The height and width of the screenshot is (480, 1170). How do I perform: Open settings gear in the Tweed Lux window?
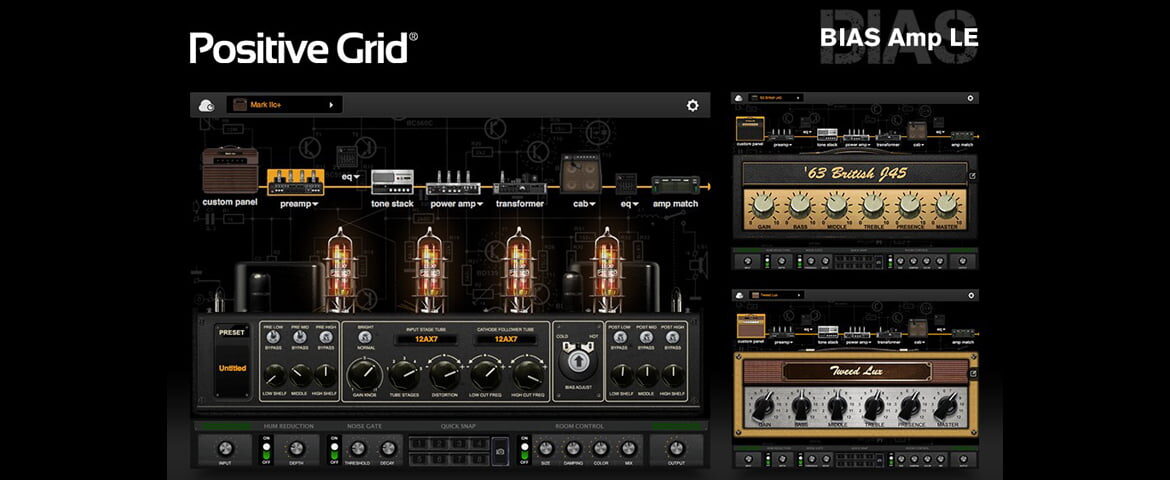[x=970, y=296]
